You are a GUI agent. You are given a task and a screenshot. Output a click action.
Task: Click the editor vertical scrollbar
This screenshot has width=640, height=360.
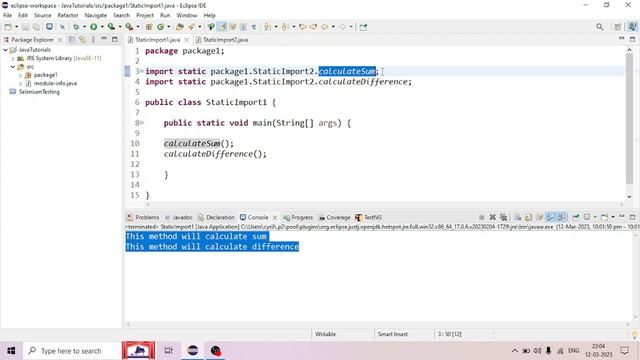coord(629,118)
